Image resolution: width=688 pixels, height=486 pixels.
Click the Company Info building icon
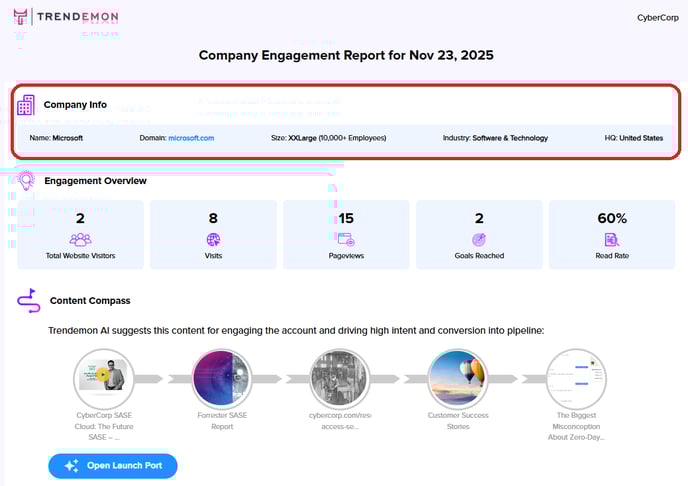point(26,105)
